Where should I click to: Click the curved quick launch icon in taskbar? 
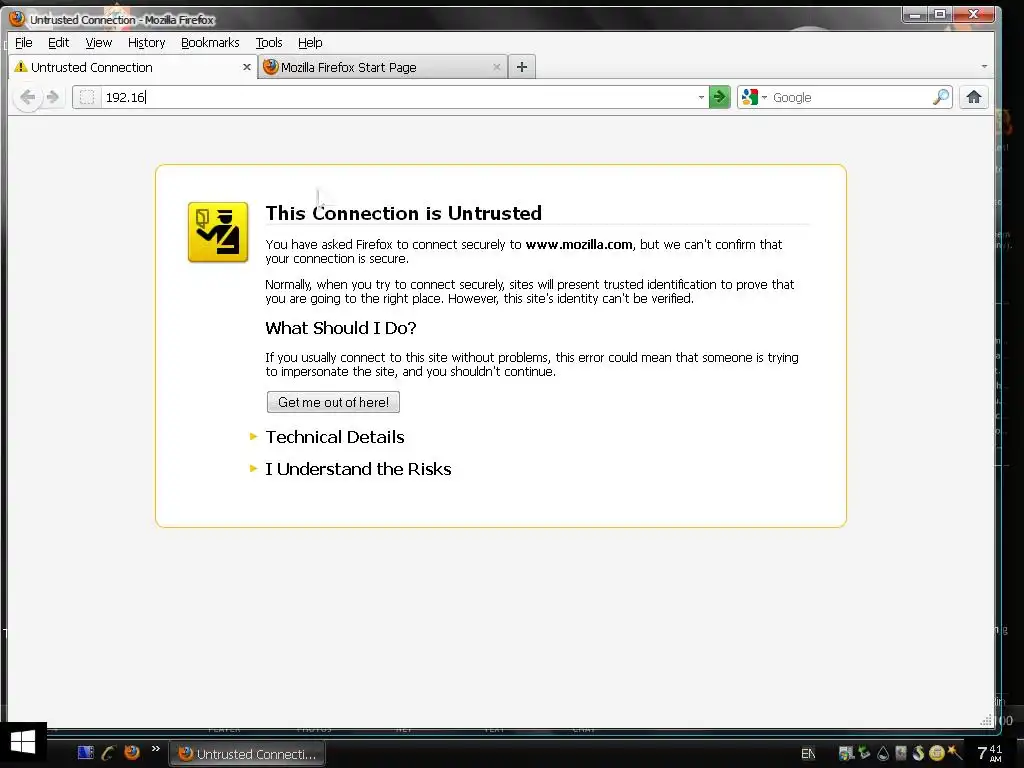108,752
